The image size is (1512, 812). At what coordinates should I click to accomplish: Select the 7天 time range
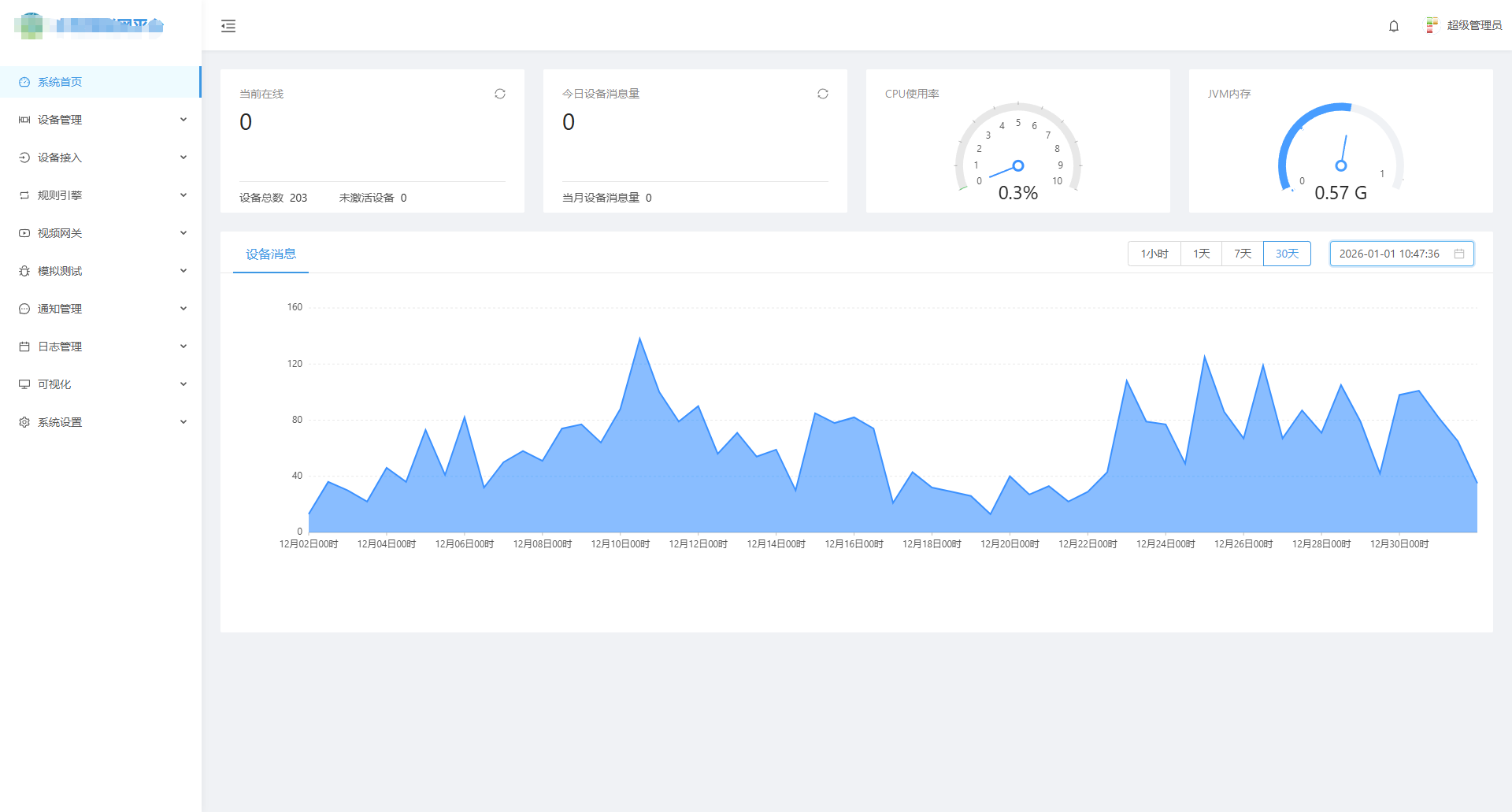click(x=1243, y=254)
